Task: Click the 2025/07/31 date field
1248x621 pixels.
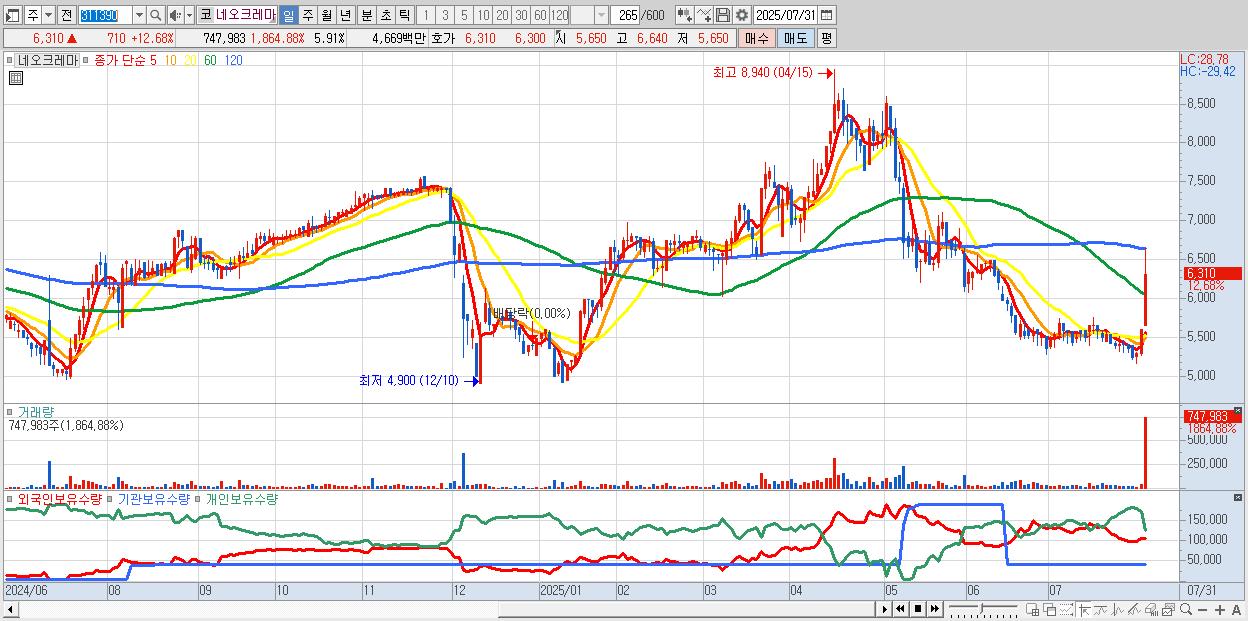Action: coord(785,15)
